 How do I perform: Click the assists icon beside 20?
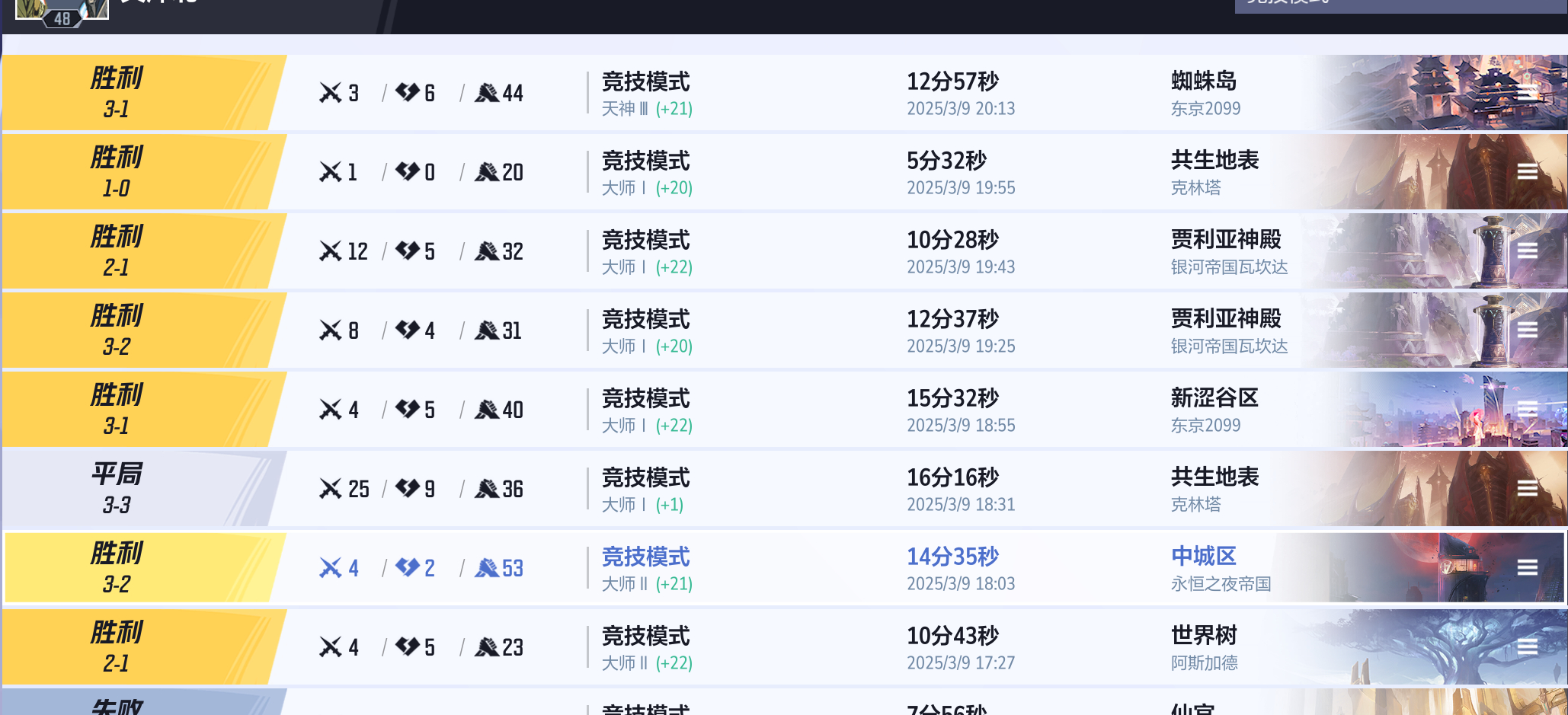click(x=487, y=172)
